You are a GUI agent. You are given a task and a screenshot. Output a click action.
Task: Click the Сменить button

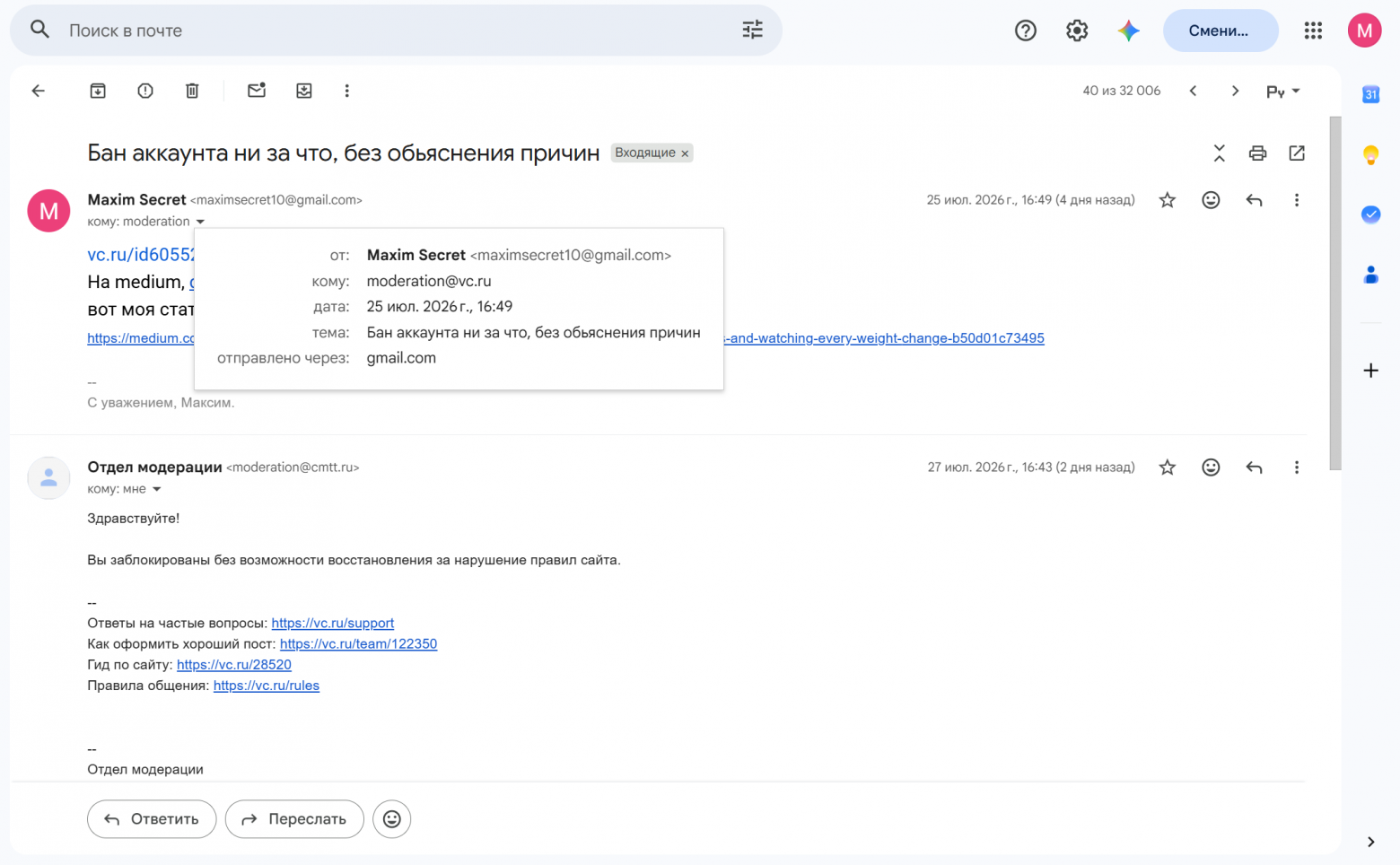[1221, 31]
